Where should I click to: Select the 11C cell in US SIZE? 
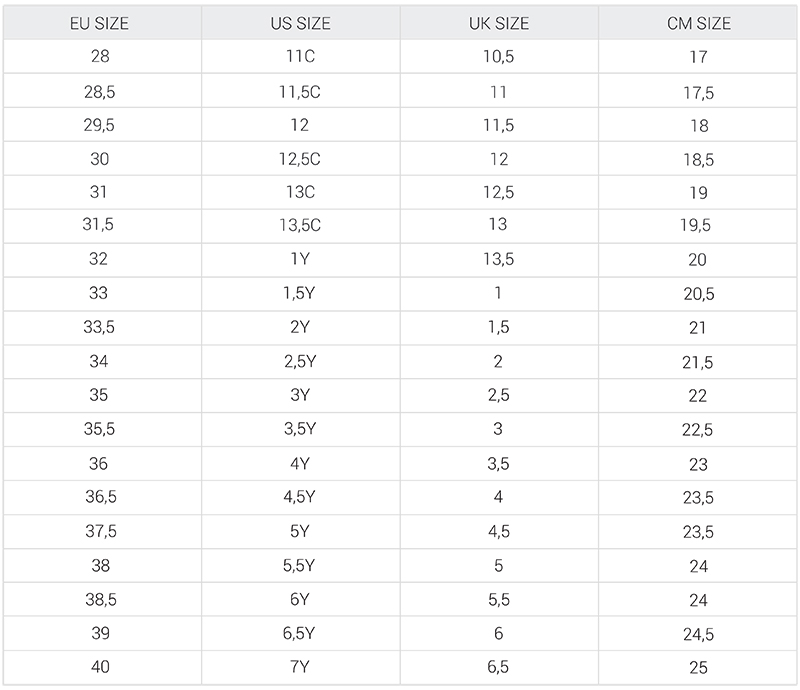pyautogui.click(x=301, y=56)
